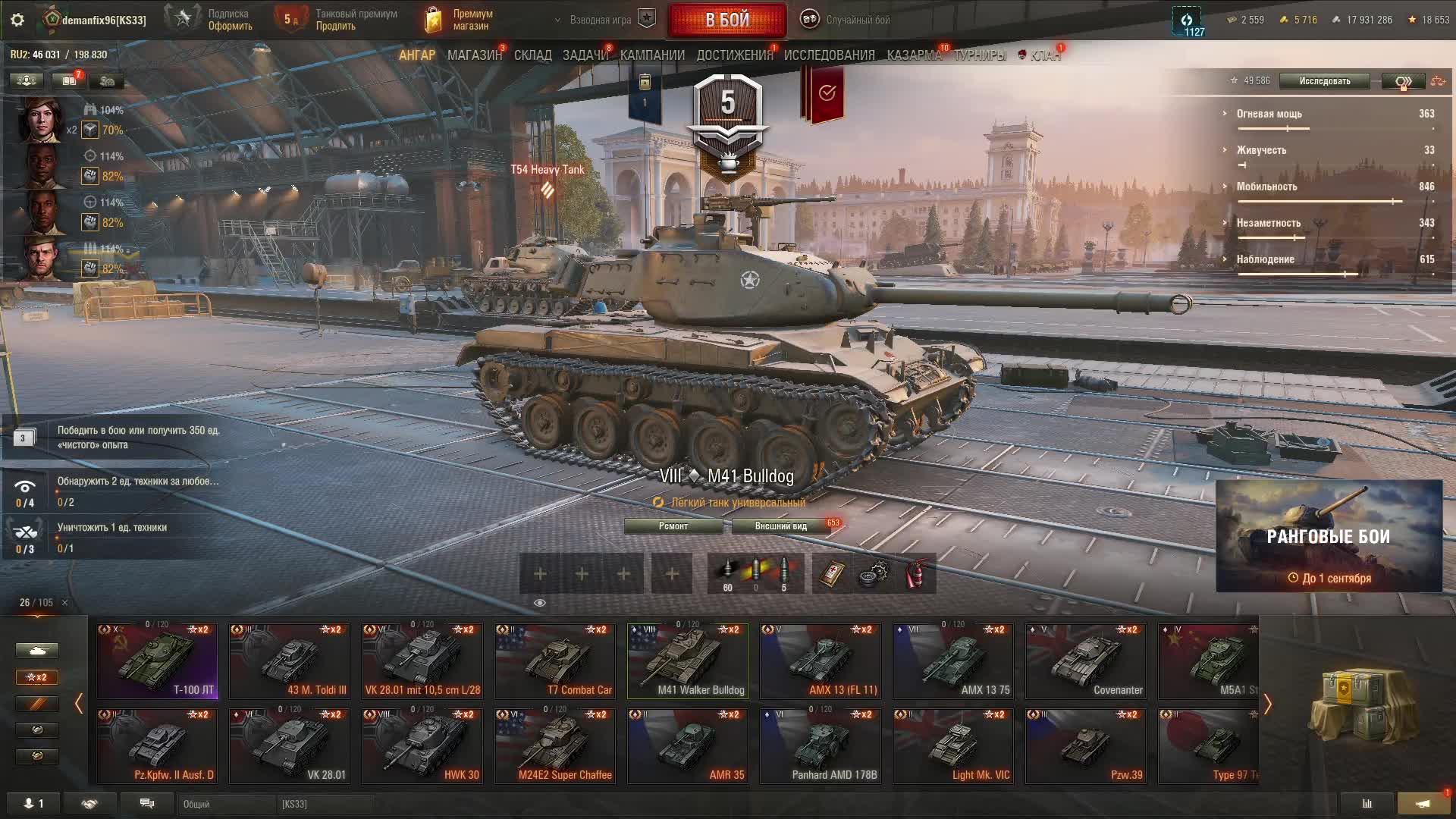1456x819 pixels.
Task: Open the chat channels icon at bottom
Action: pyautogui.click(x=147, y=804)
